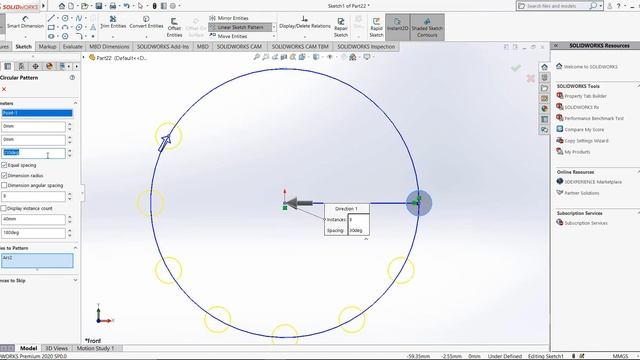This screenshot has height=360, width=640.
Task: Open Linear Sketch Pattern dropdown arrow
Action: 274,27
